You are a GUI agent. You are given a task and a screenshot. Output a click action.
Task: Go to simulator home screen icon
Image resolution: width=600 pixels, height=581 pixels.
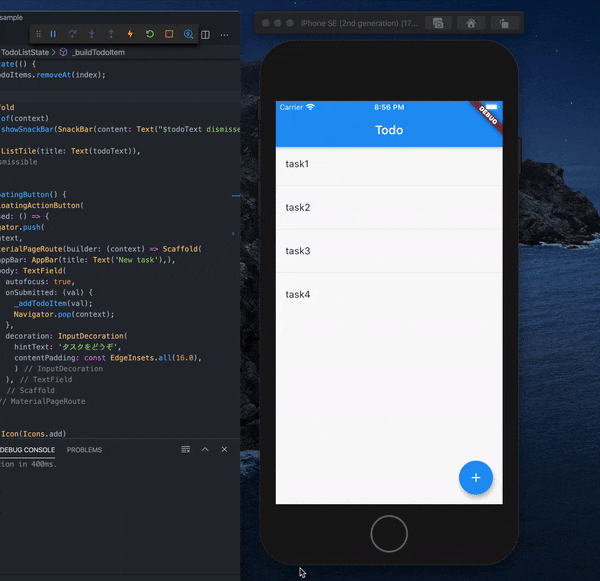[x=471, y=23]
